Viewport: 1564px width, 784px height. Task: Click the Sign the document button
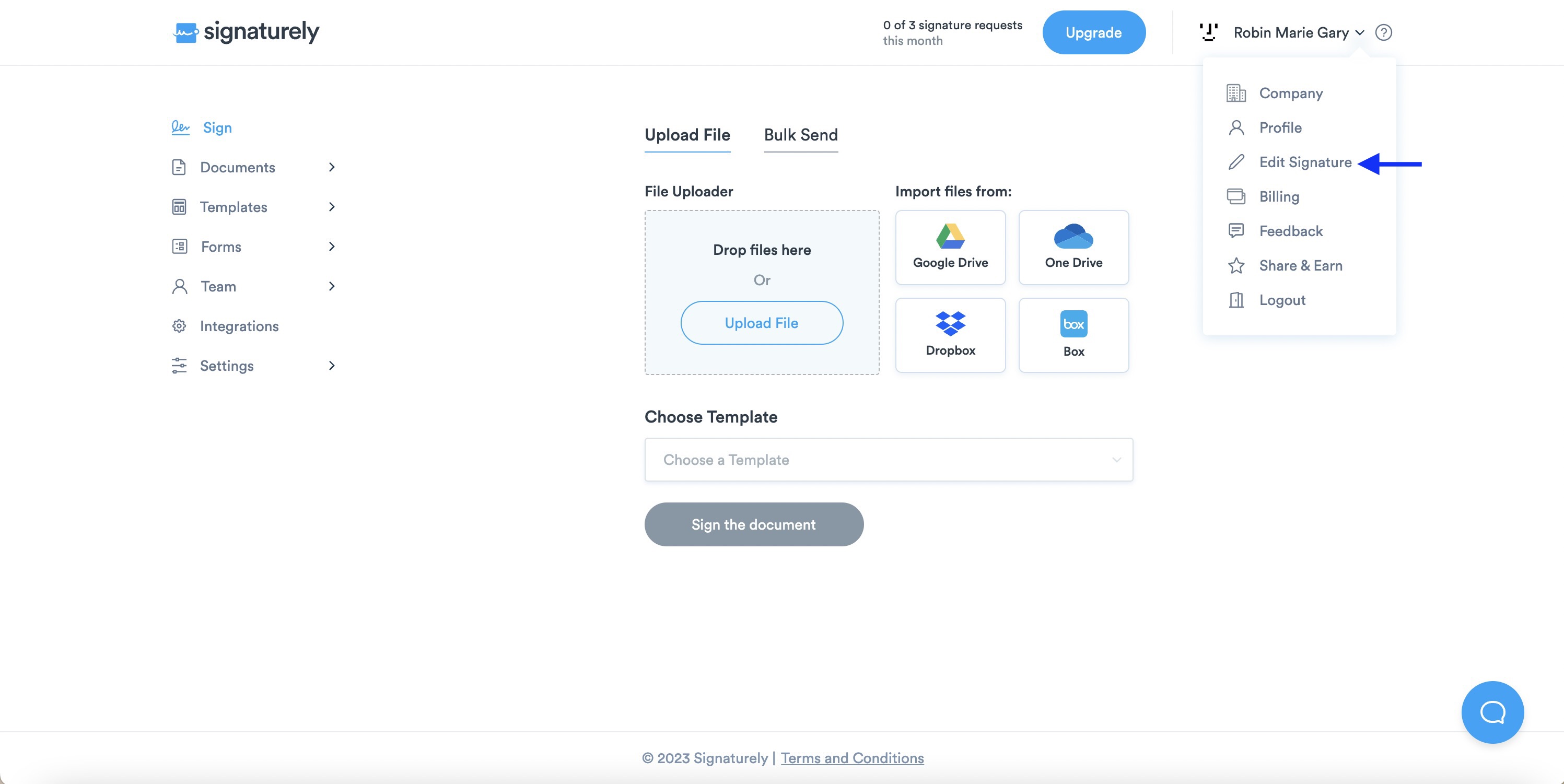[753, 524]
